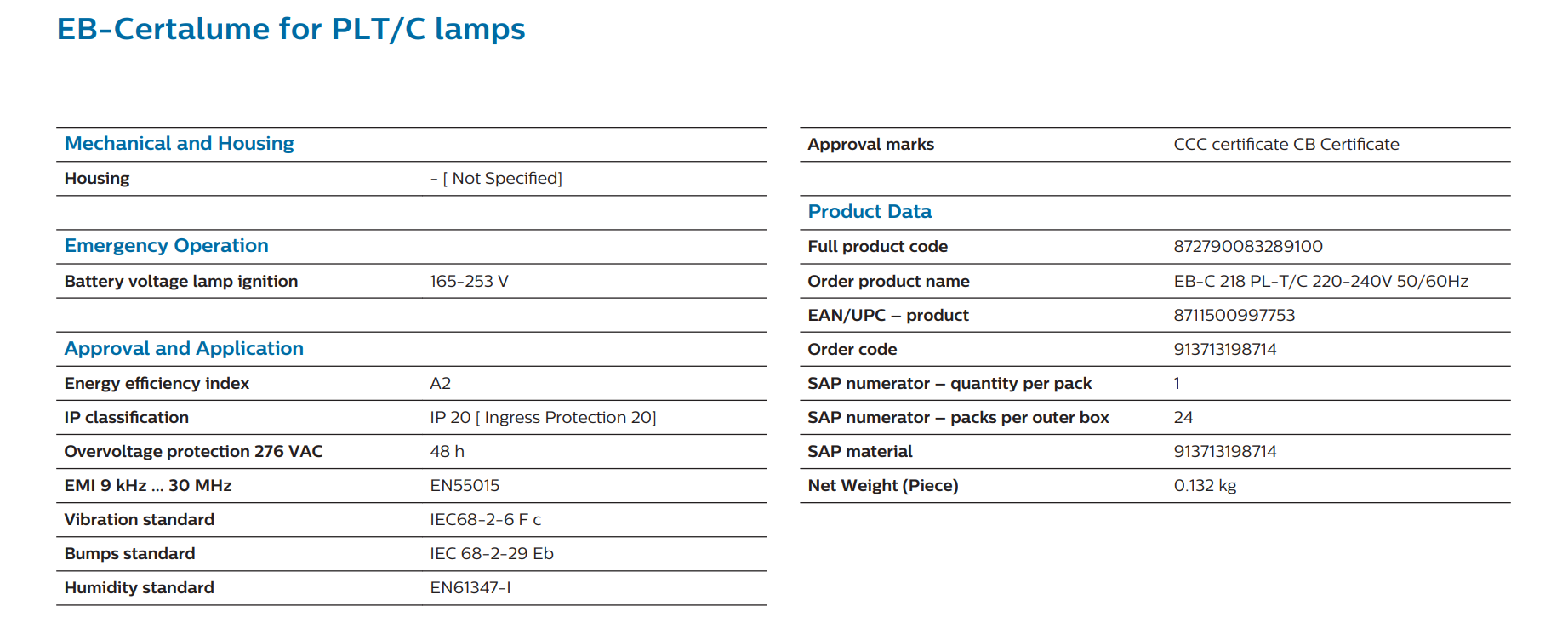
Task: Click the Product Data section heading
Action: pyautogui.click(x=870, y=212)
